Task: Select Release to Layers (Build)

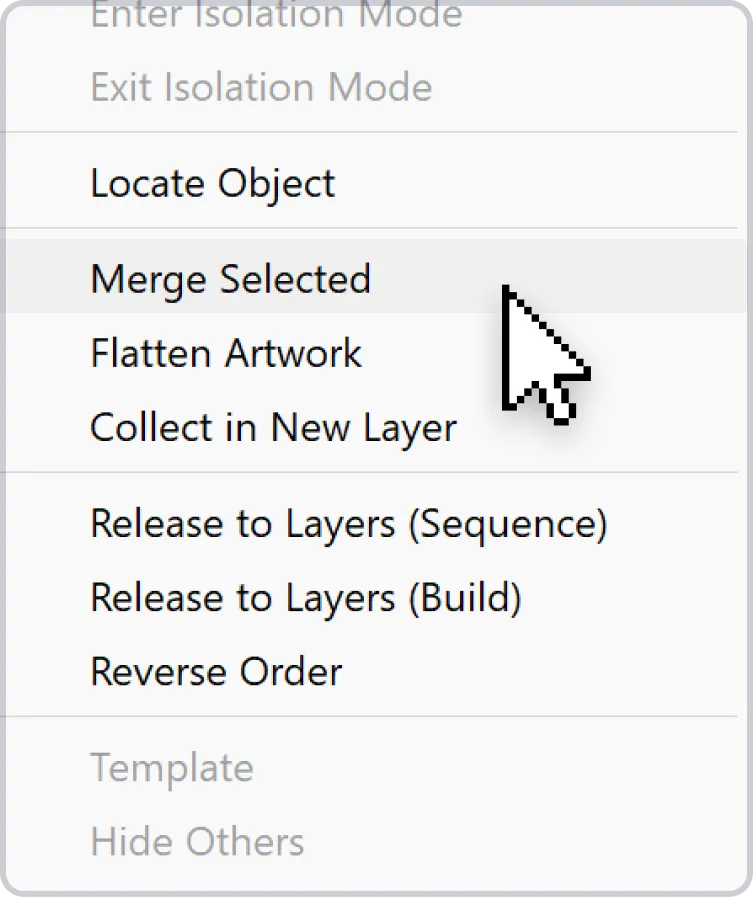Action: click(x=375, y=597)
